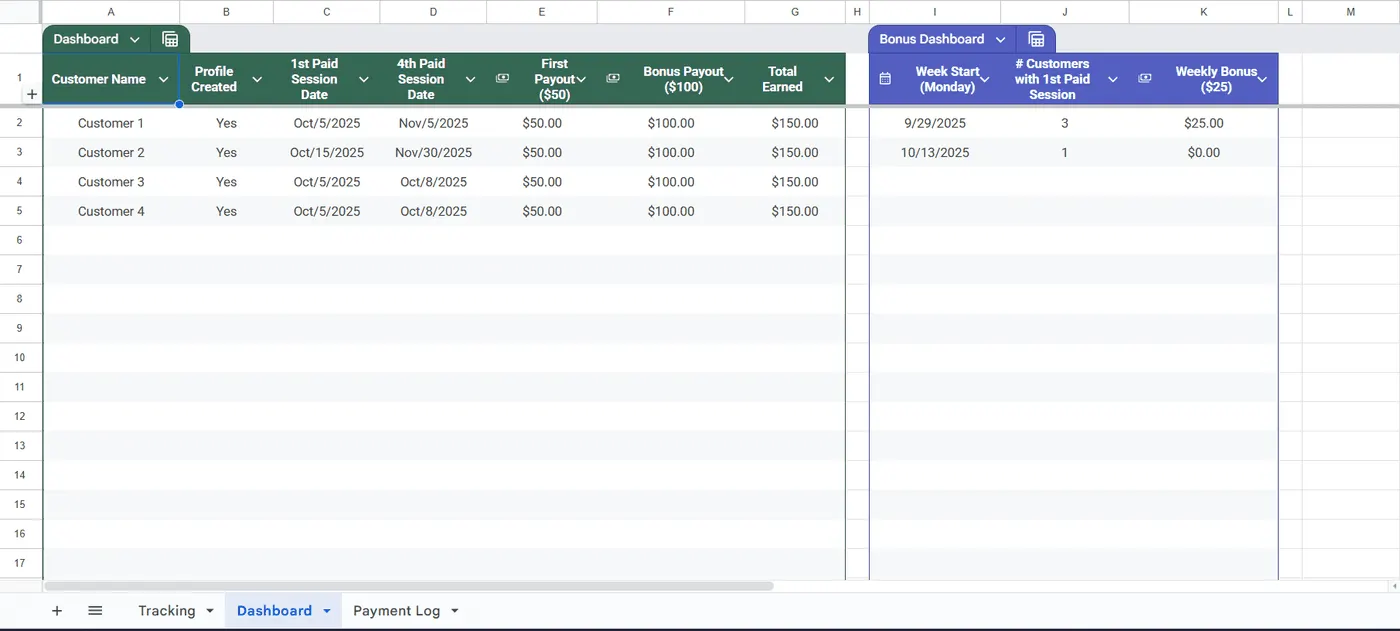Screen dimensions: 1400x631
Task: Select column M header
Action: pos(1351,12)
